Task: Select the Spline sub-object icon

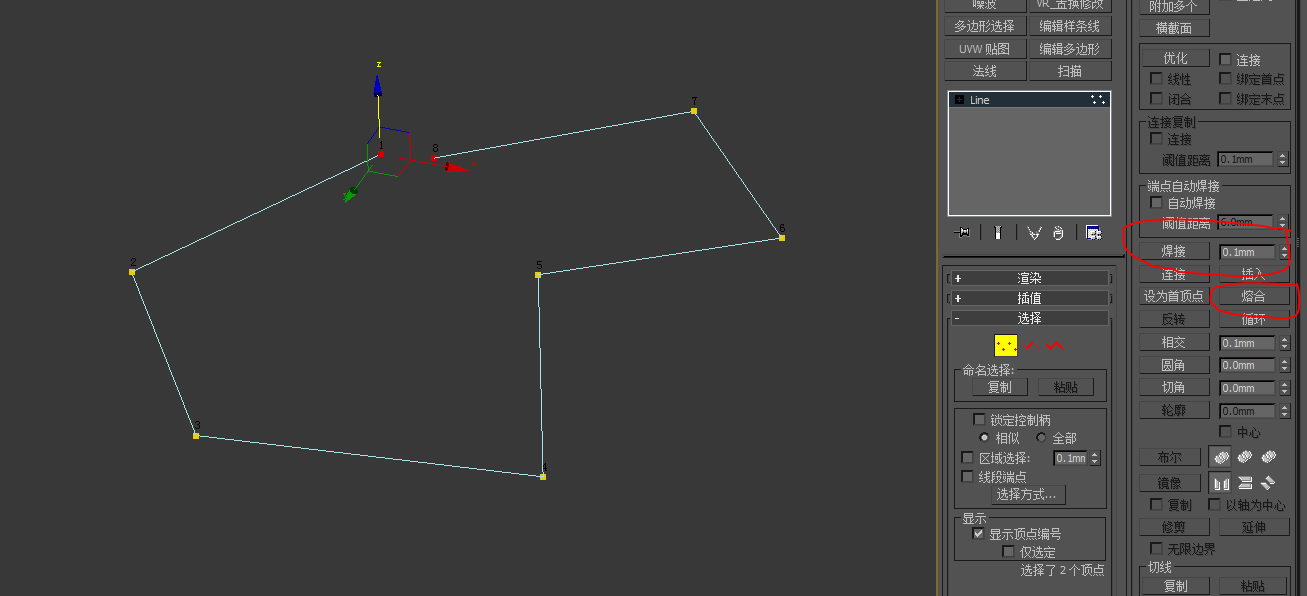Action: coord(1055,346)
